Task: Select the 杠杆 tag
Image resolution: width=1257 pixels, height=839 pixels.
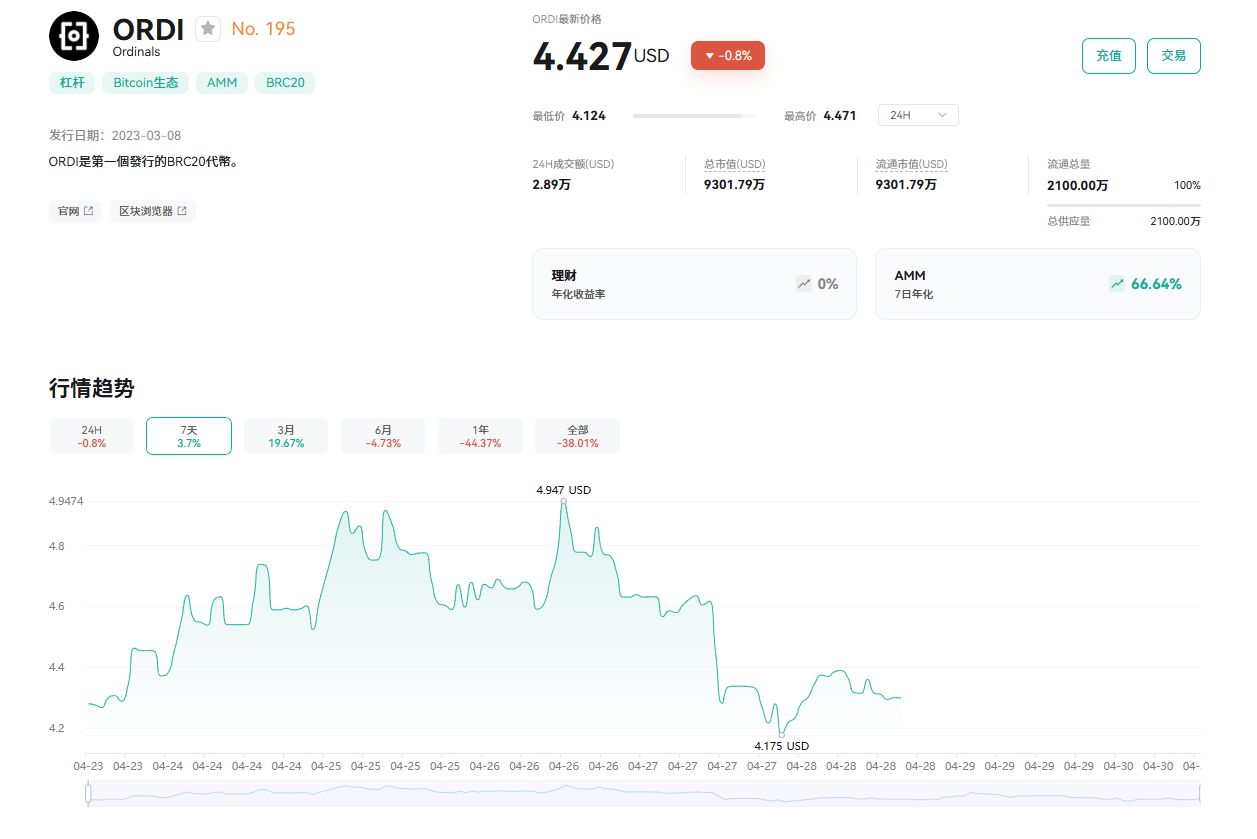Action: [x=72, y=83]
